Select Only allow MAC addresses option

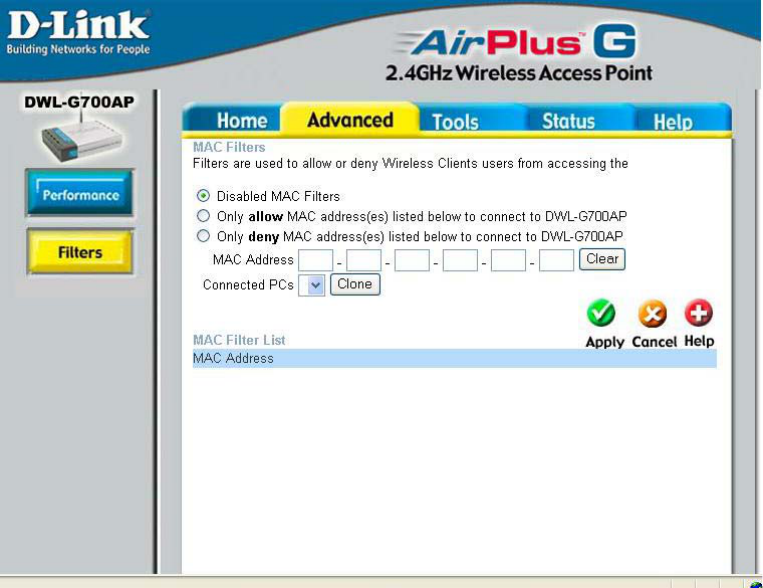tap(203, 216)
